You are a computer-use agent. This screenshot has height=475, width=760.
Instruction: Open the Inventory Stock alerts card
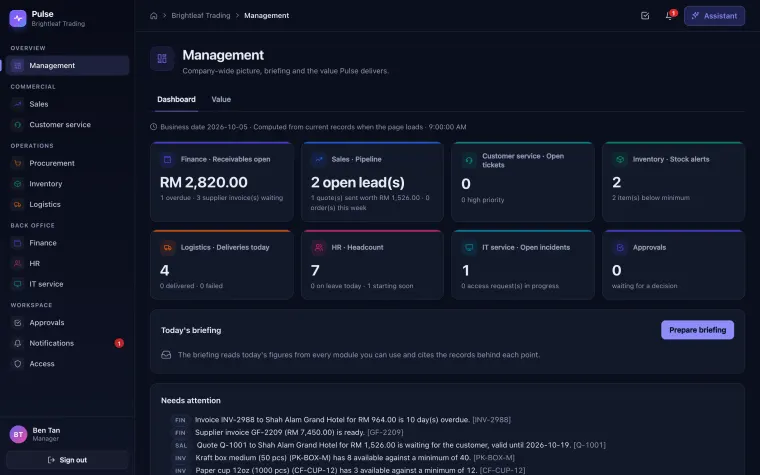[673, 182]
